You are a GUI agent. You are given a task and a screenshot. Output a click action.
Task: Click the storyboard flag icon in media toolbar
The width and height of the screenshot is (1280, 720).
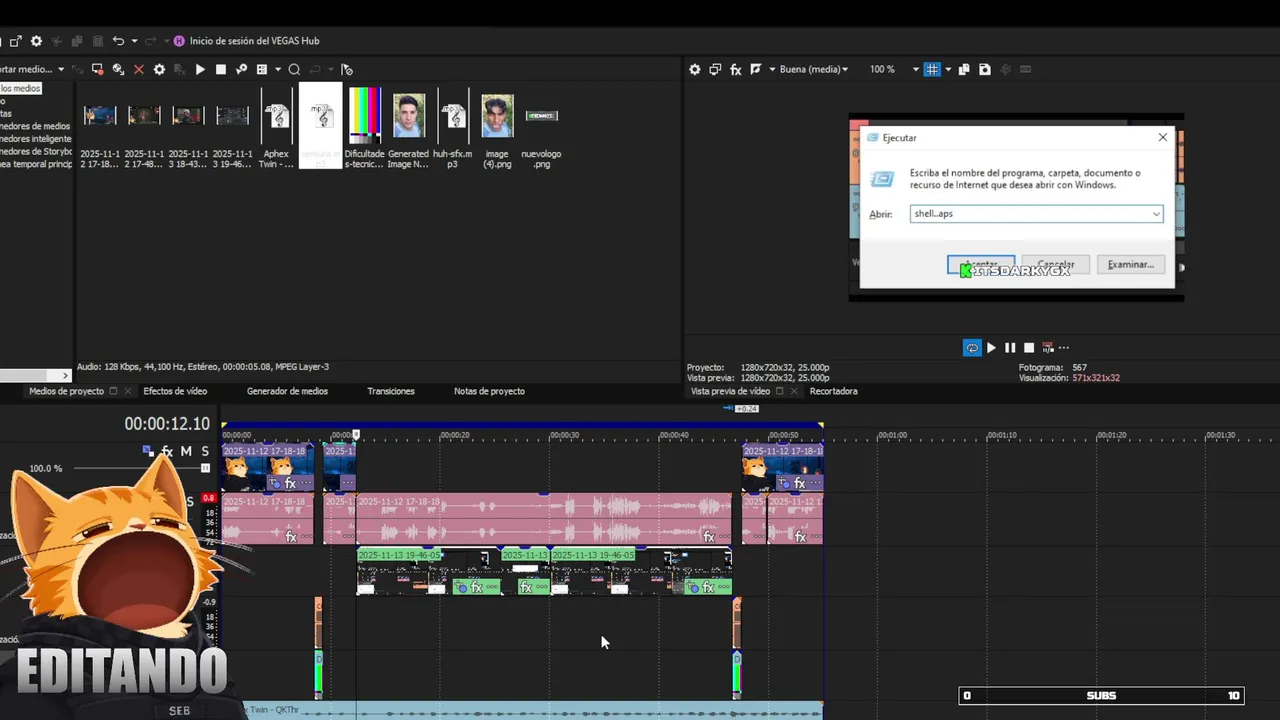347,70
